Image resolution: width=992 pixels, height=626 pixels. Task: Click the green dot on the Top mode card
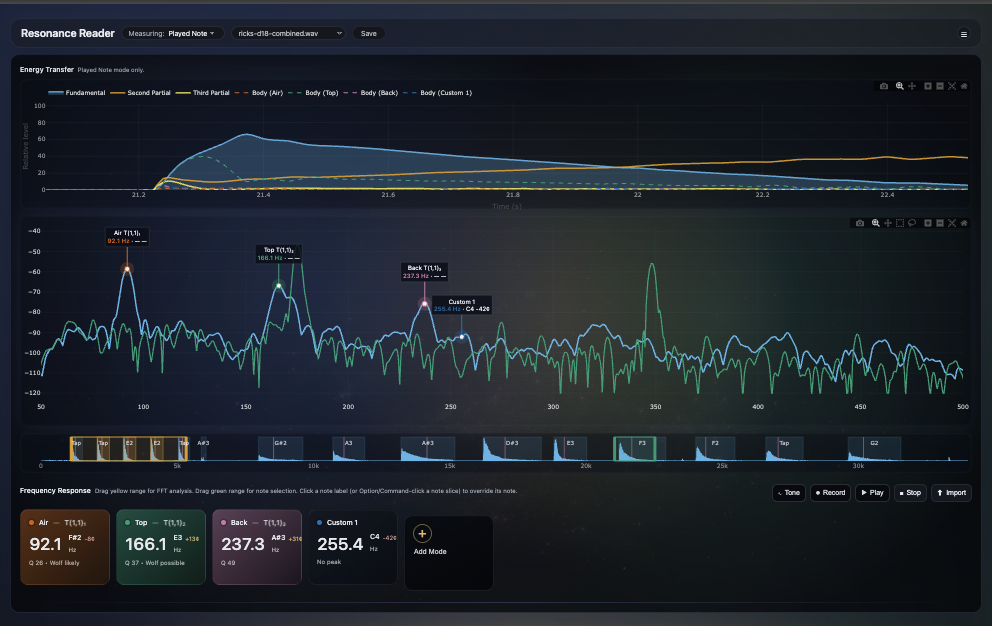127,523
